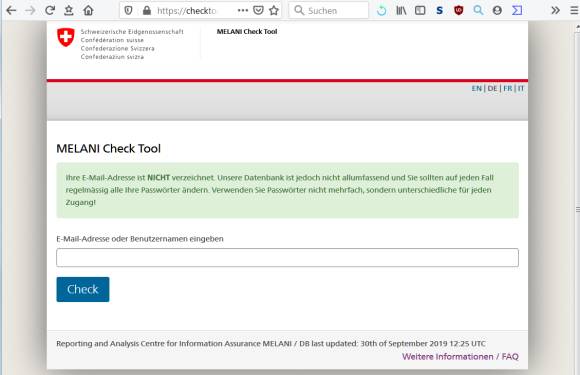This screenshot has height=375, width=580.
Task: Click the green NICHT verzeichnet message box
Action: [x=287, y=190]
